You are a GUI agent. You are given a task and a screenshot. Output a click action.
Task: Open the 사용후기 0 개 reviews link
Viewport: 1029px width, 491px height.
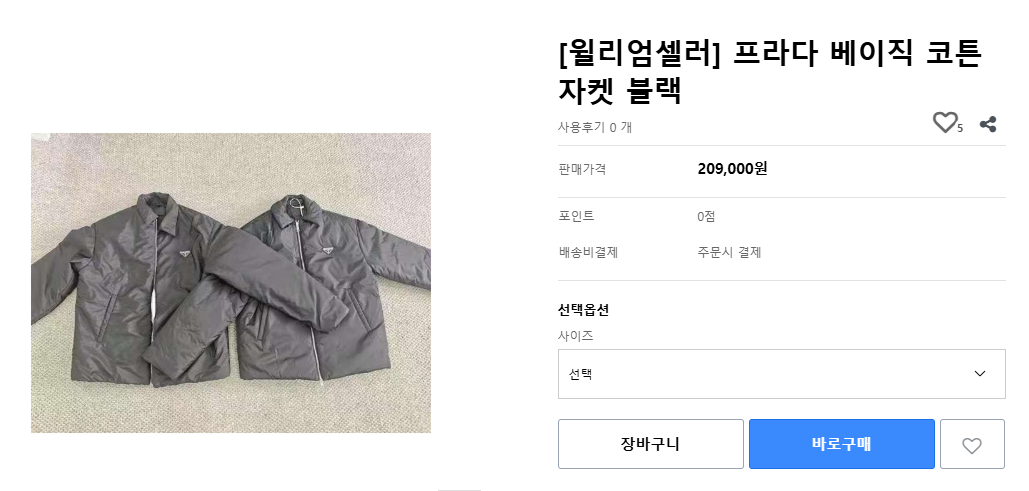click(595, 127)
